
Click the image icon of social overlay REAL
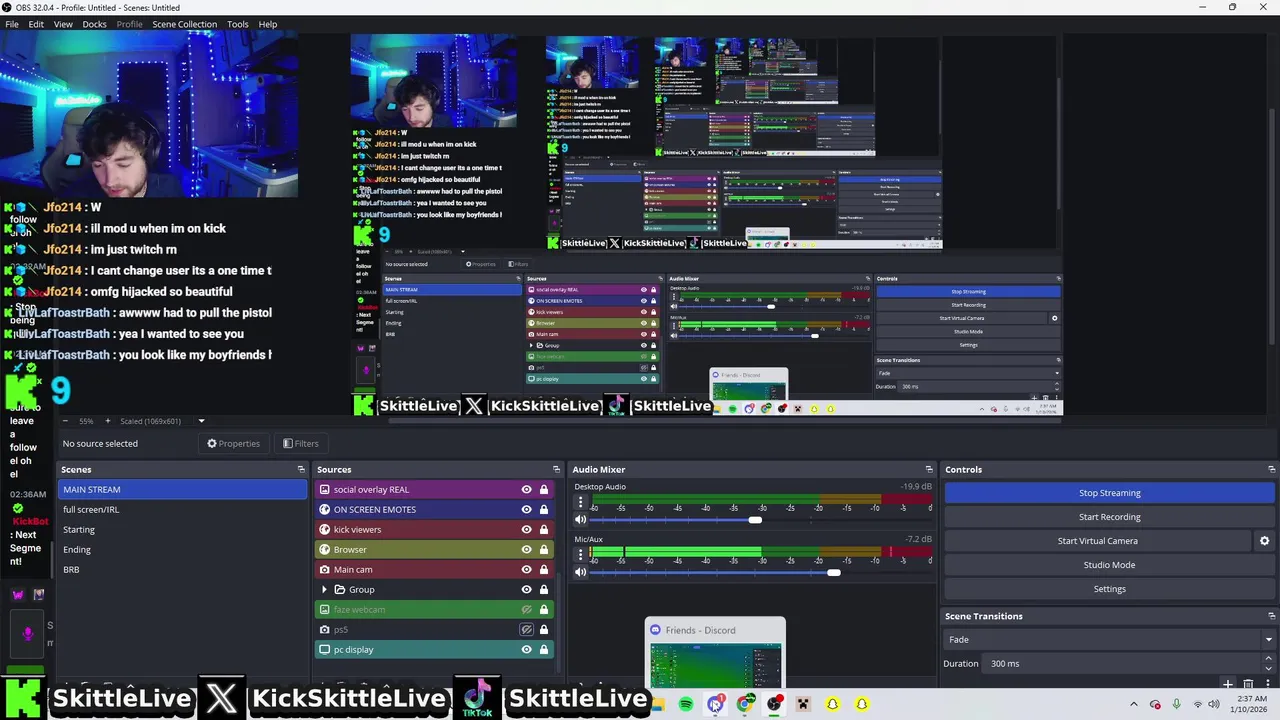(324, 490)
